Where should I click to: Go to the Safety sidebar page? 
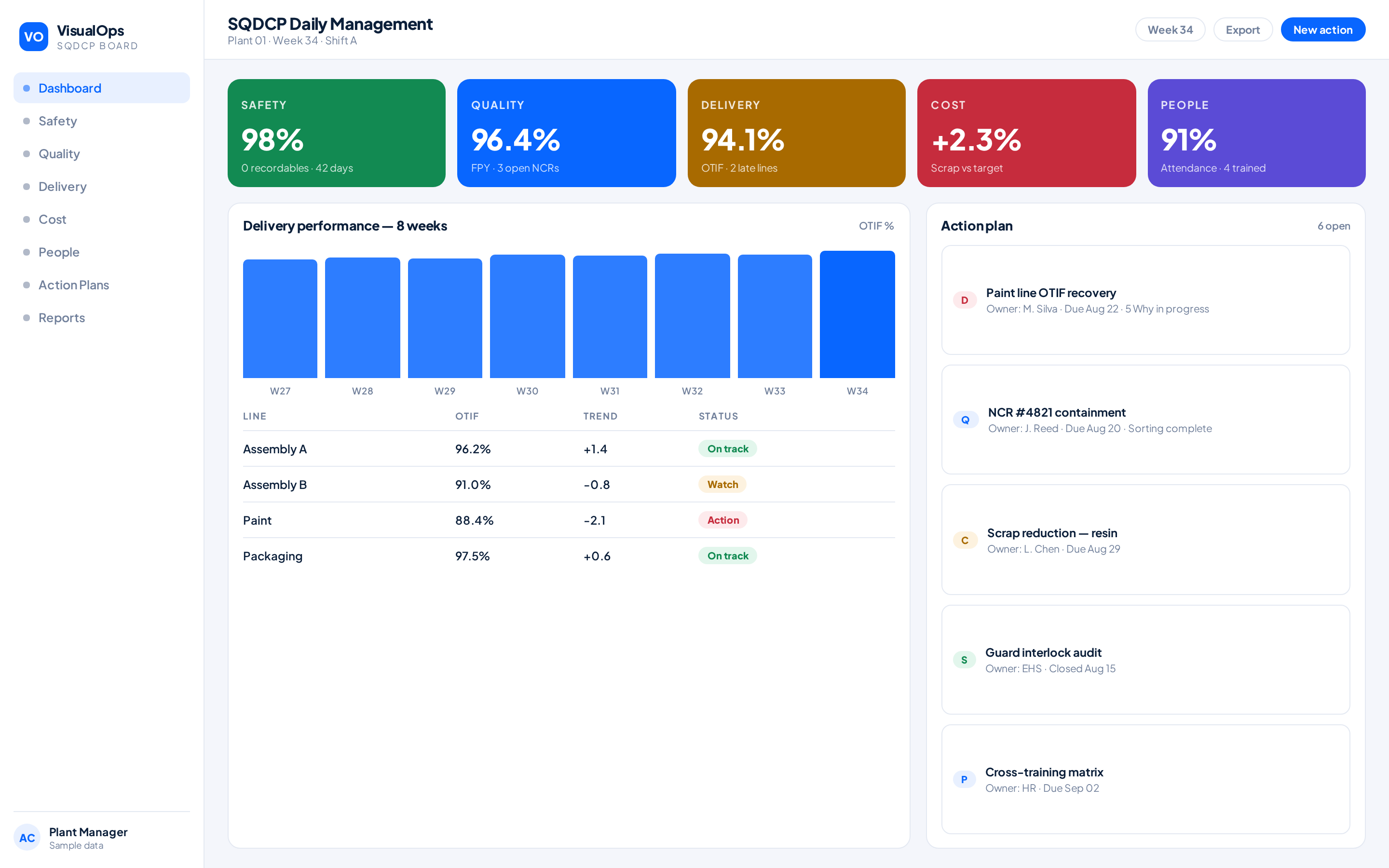(102, 121)
